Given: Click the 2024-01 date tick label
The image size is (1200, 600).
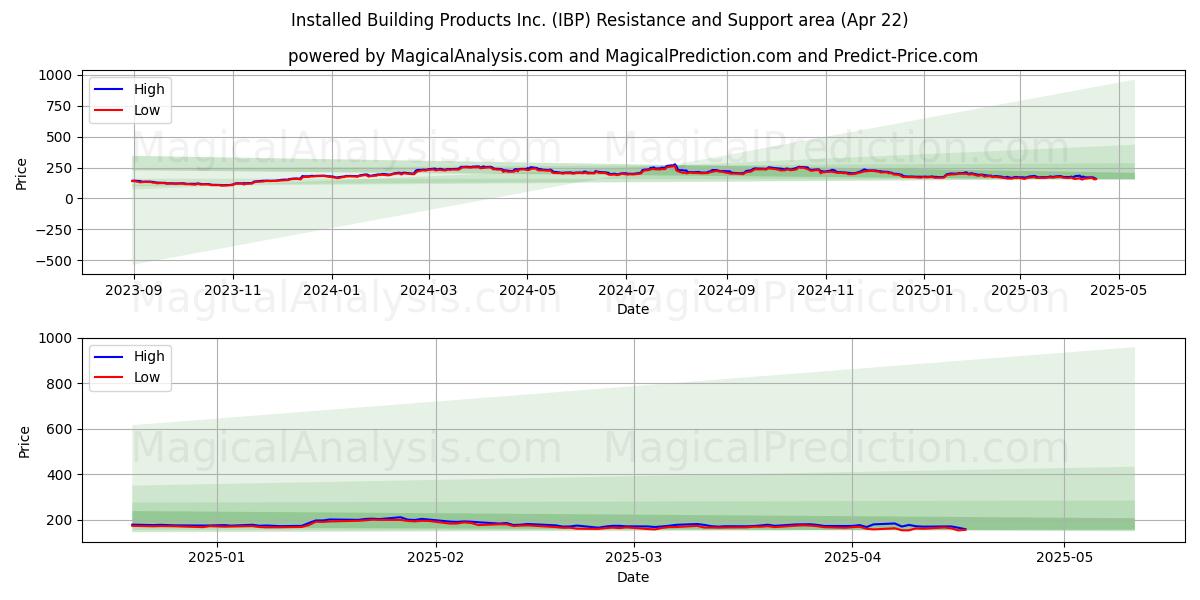Looking at the screenshot, I should point(332,290).
